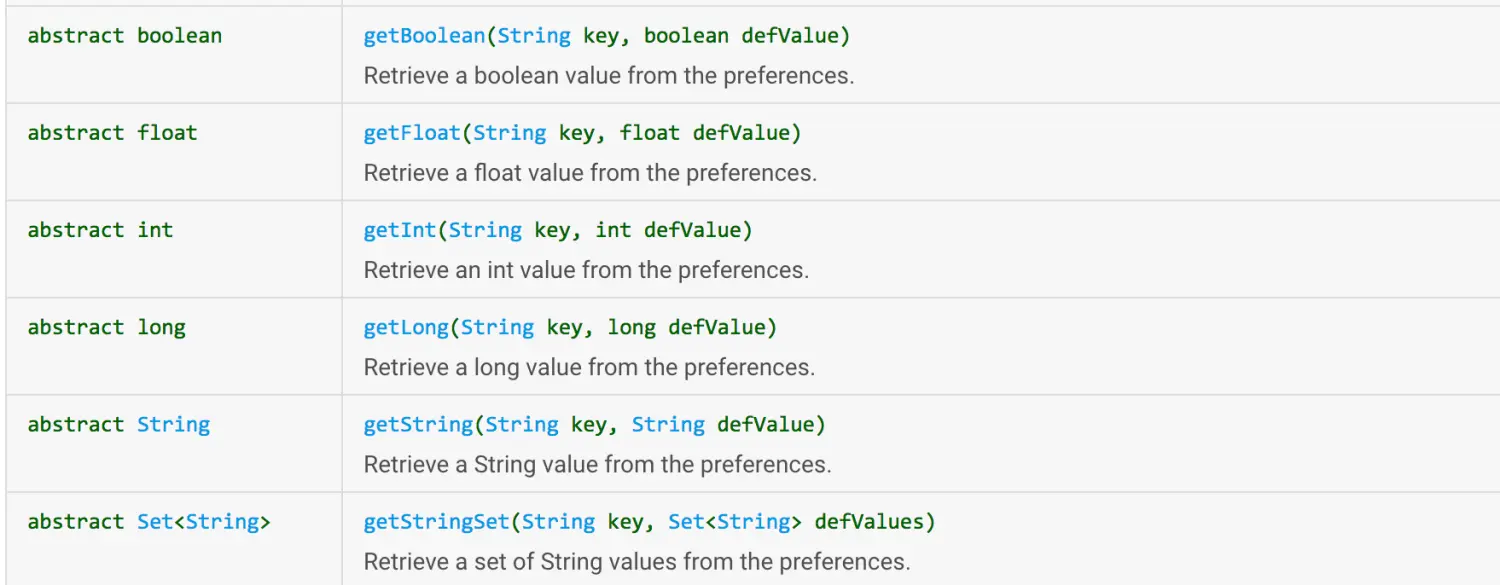Click Set link in abstract Set<String> return type
Image resolution: width=1500 pixels, height=585 pixels.
click(x=155, y=521)
